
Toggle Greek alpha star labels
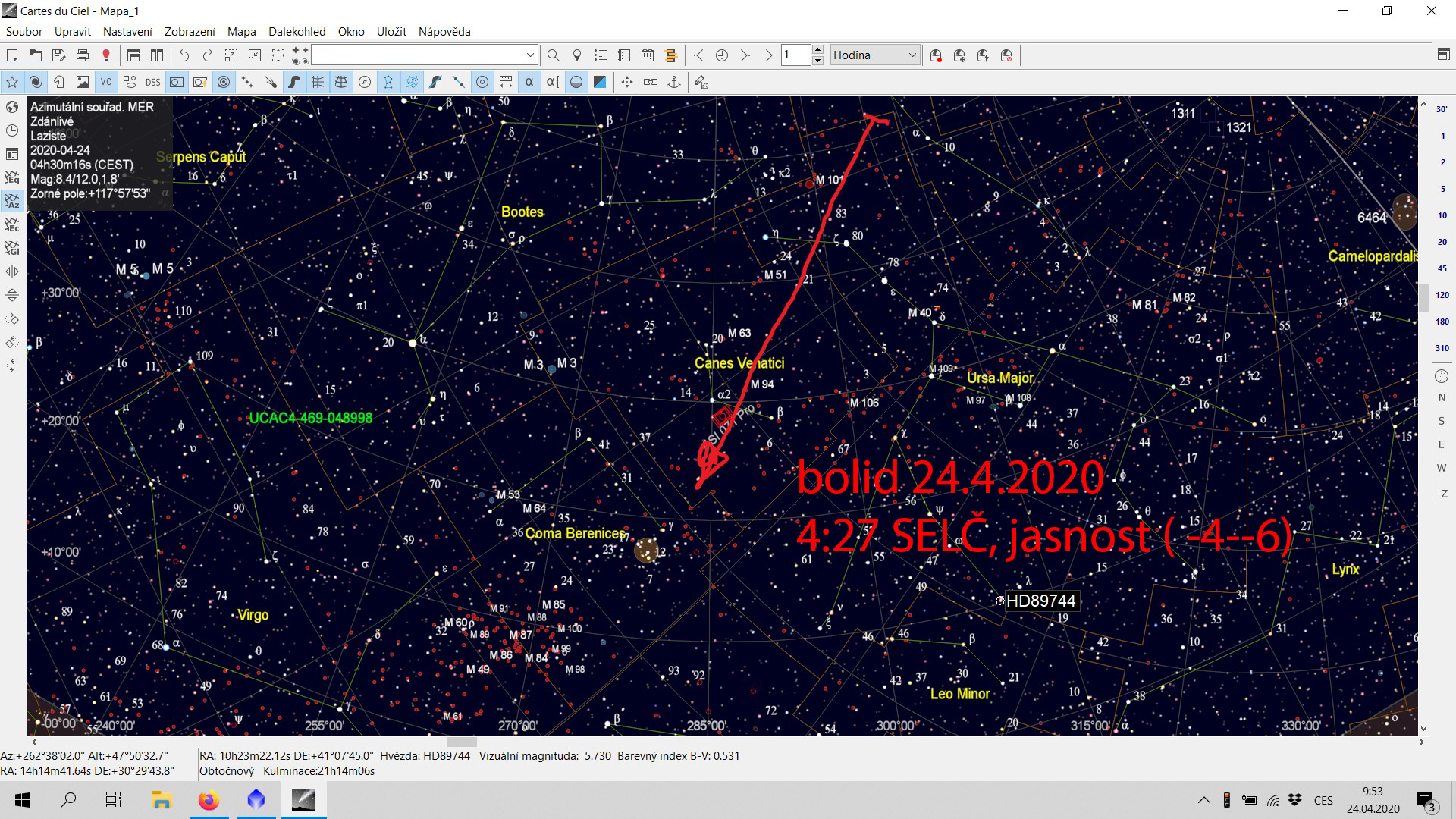point(529,82)
